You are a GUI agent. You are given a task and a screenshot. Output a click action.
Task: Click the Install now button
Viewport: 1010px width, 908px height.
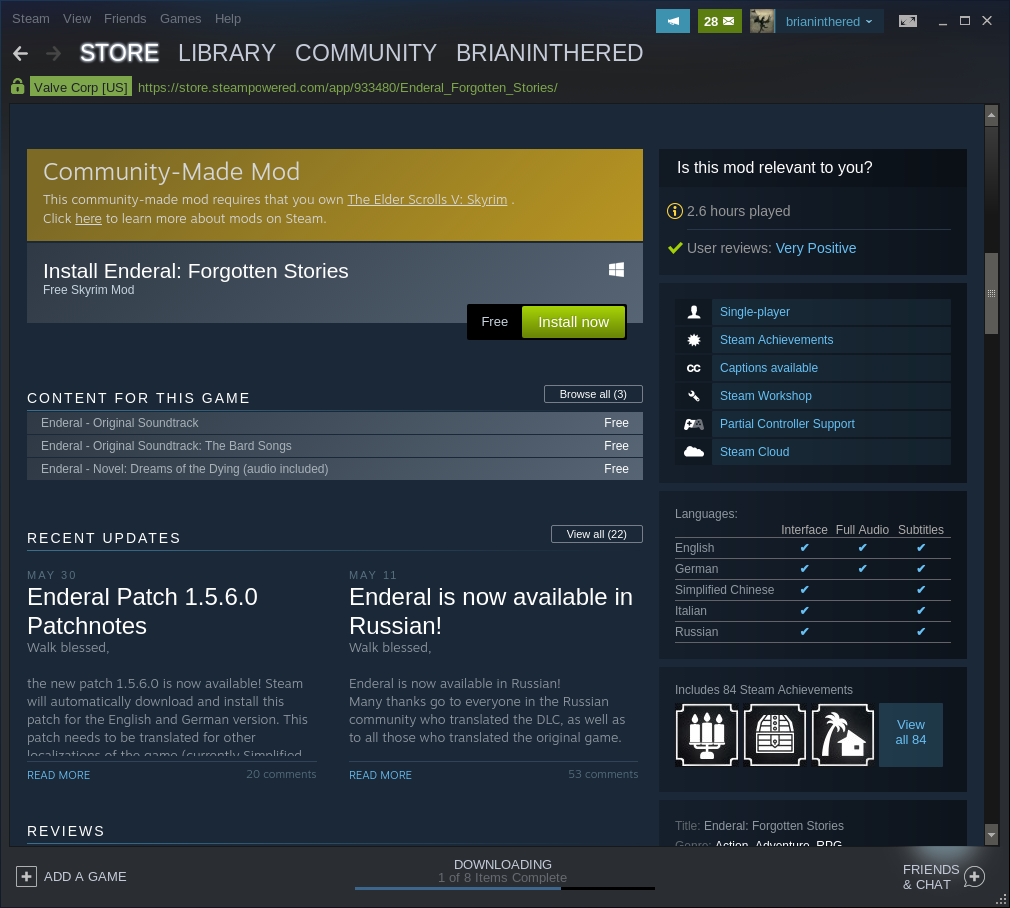pos(573,322)
